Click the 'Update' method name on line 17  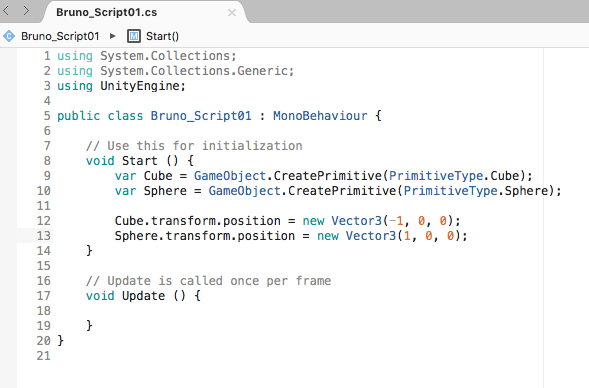pyautogui.click(x=143, y=296)
